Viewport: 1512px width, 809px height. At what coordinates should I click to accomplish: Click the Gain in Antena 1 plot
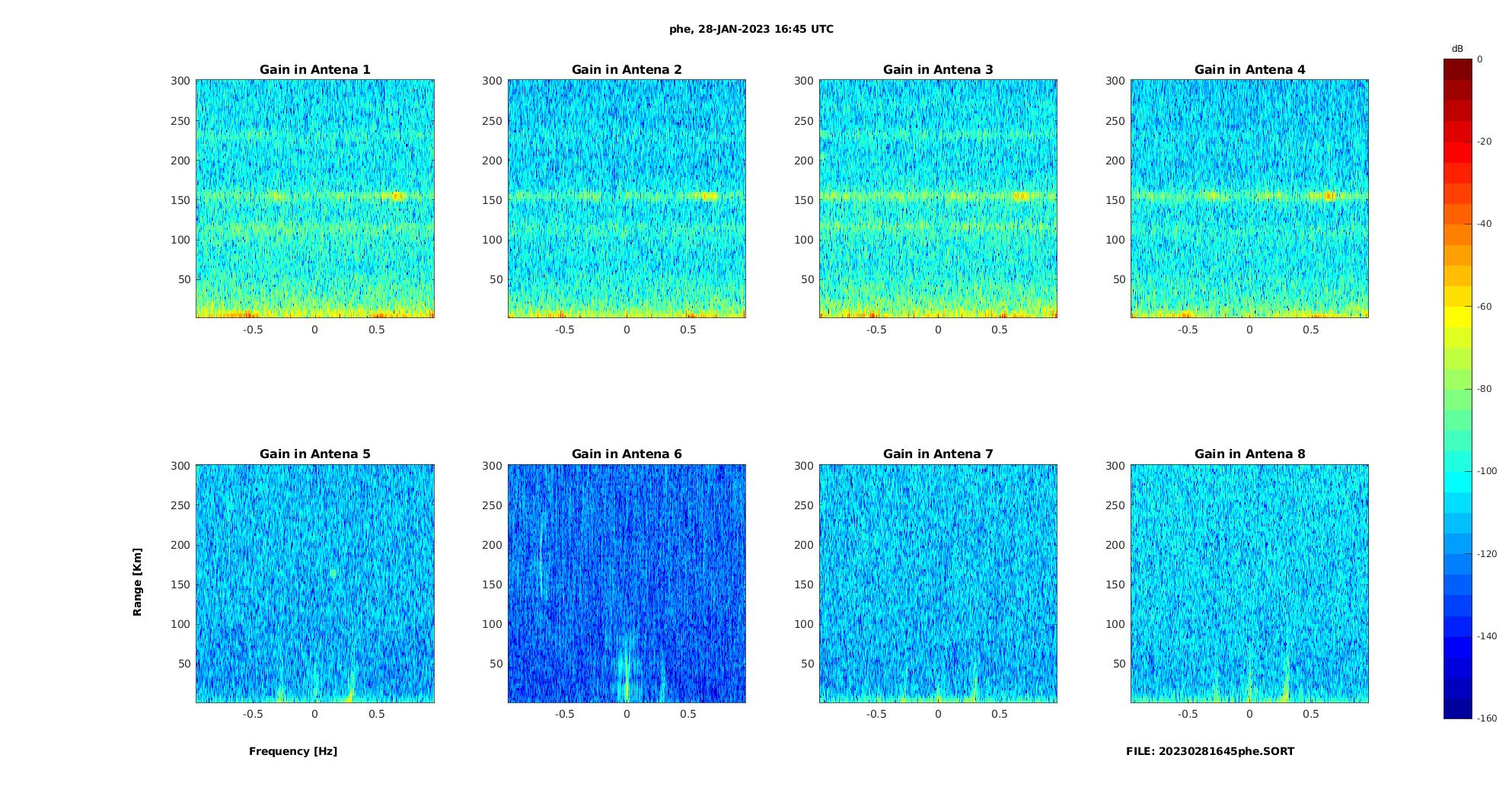click(x=315, y=199)
